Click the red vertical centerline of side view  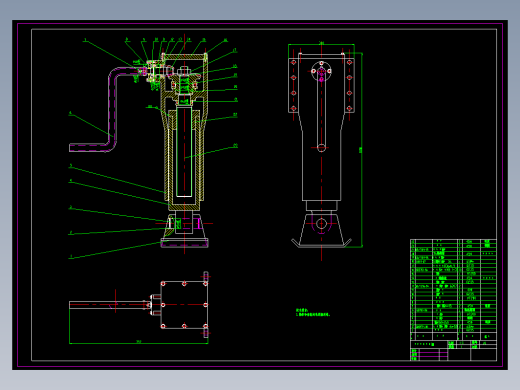coord(321,152)
